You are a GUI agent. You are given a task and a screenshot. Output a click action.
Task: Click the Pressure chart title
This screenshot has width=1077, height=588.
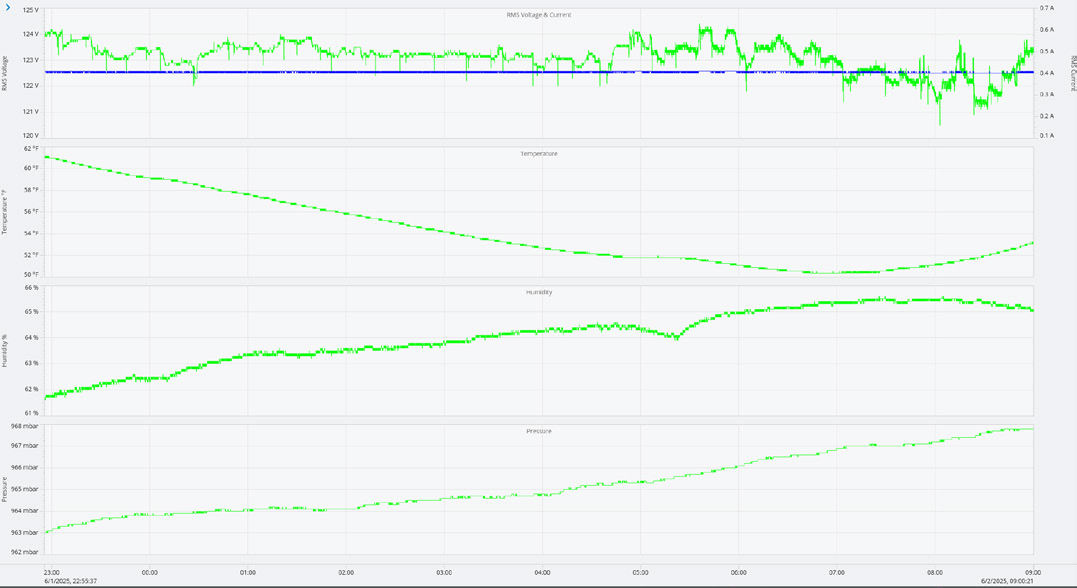538,431
